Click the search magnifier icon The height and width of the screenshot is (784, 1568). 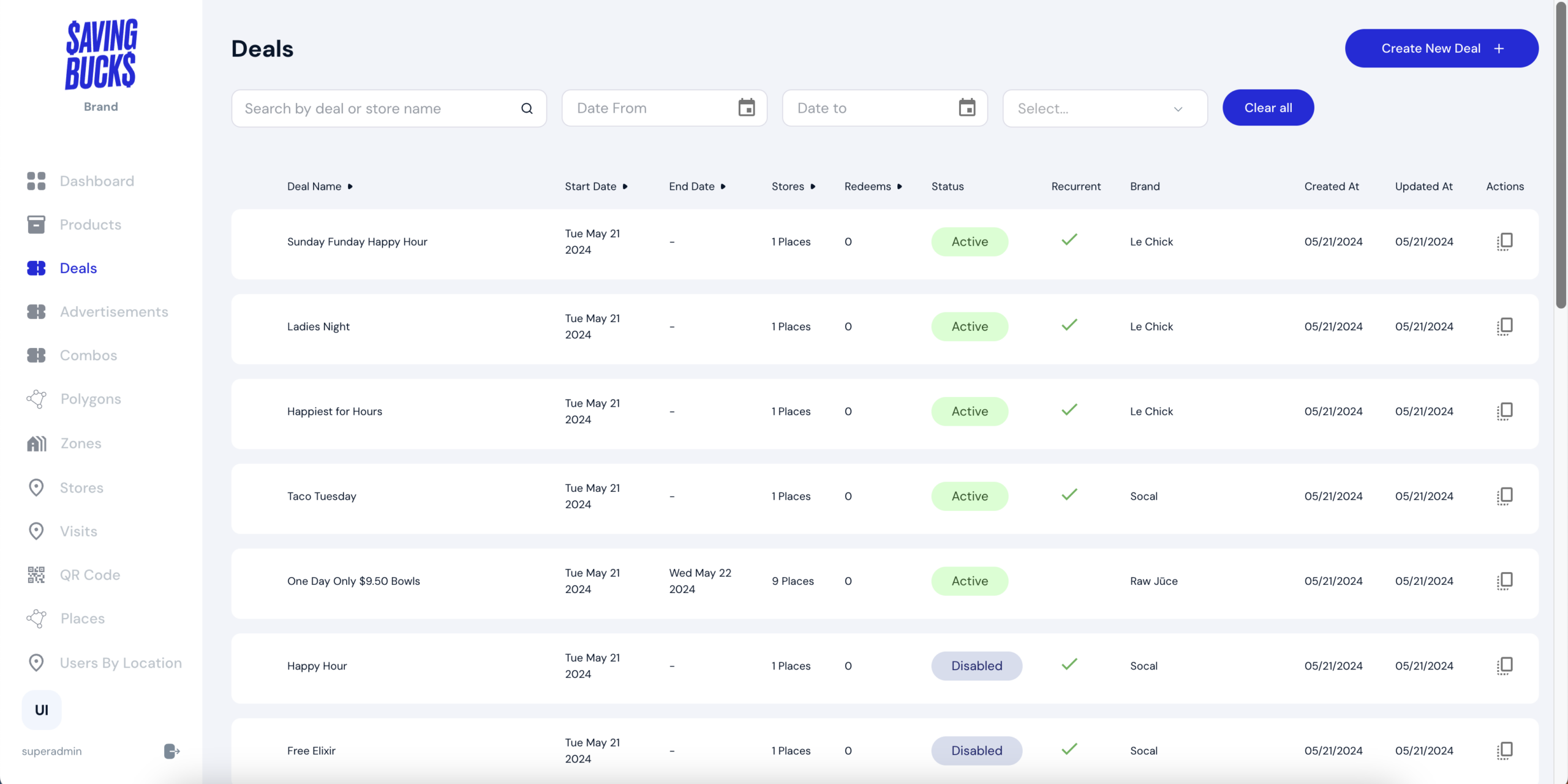point(527,108)
